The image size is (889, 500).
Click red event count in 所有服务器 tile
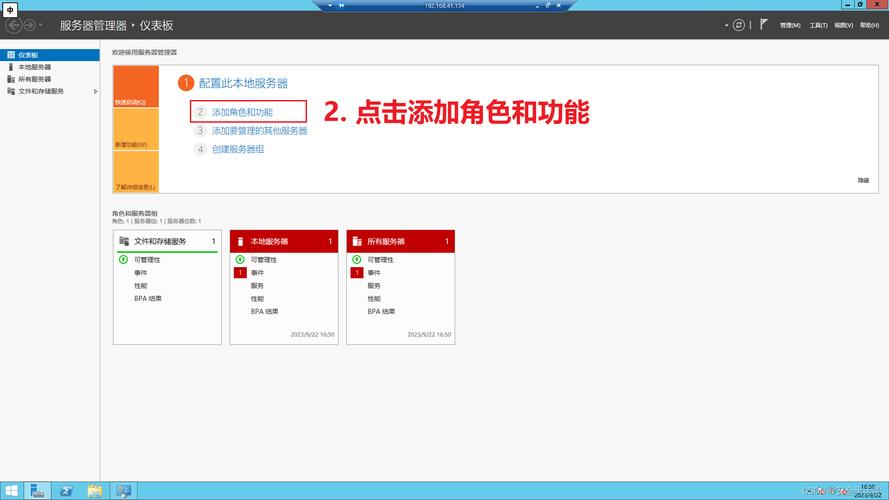[x=357, y=273]
